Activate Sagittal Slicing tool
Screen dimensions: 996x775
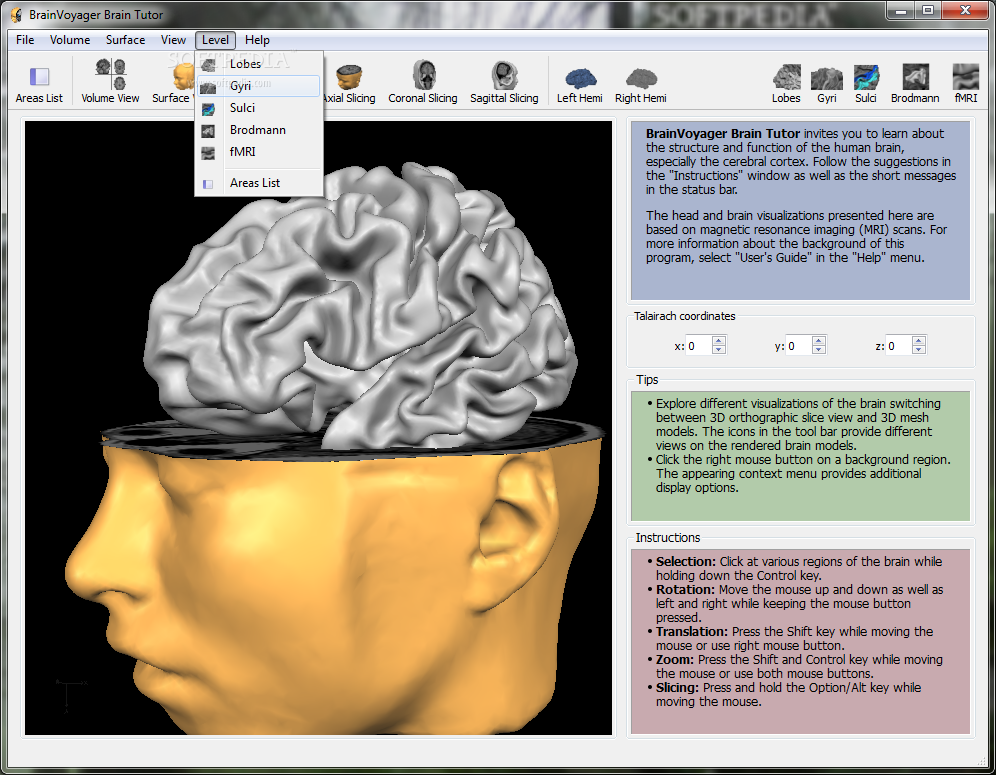point(504,83)
